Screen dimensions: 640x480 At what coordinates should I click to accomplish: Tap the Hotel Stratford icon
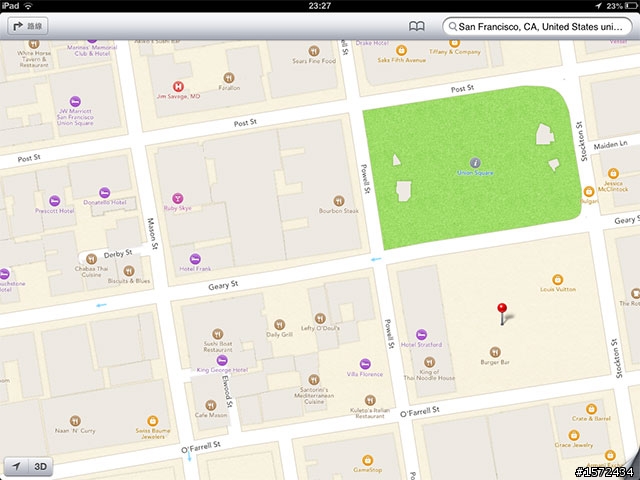[x=422, y=335]
